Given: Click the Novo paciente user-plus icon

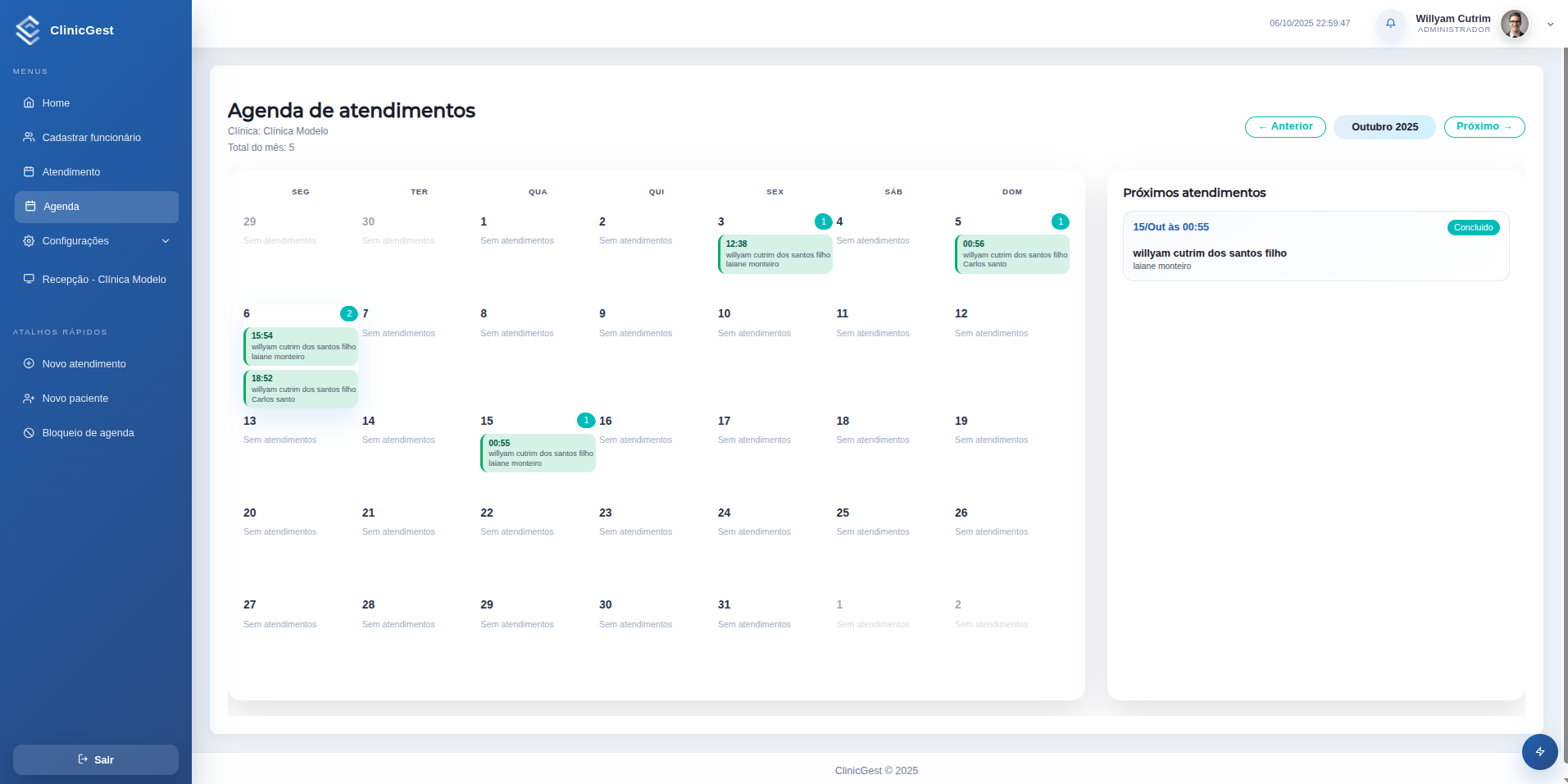Looking at the screenshot, I should [29, 399].
